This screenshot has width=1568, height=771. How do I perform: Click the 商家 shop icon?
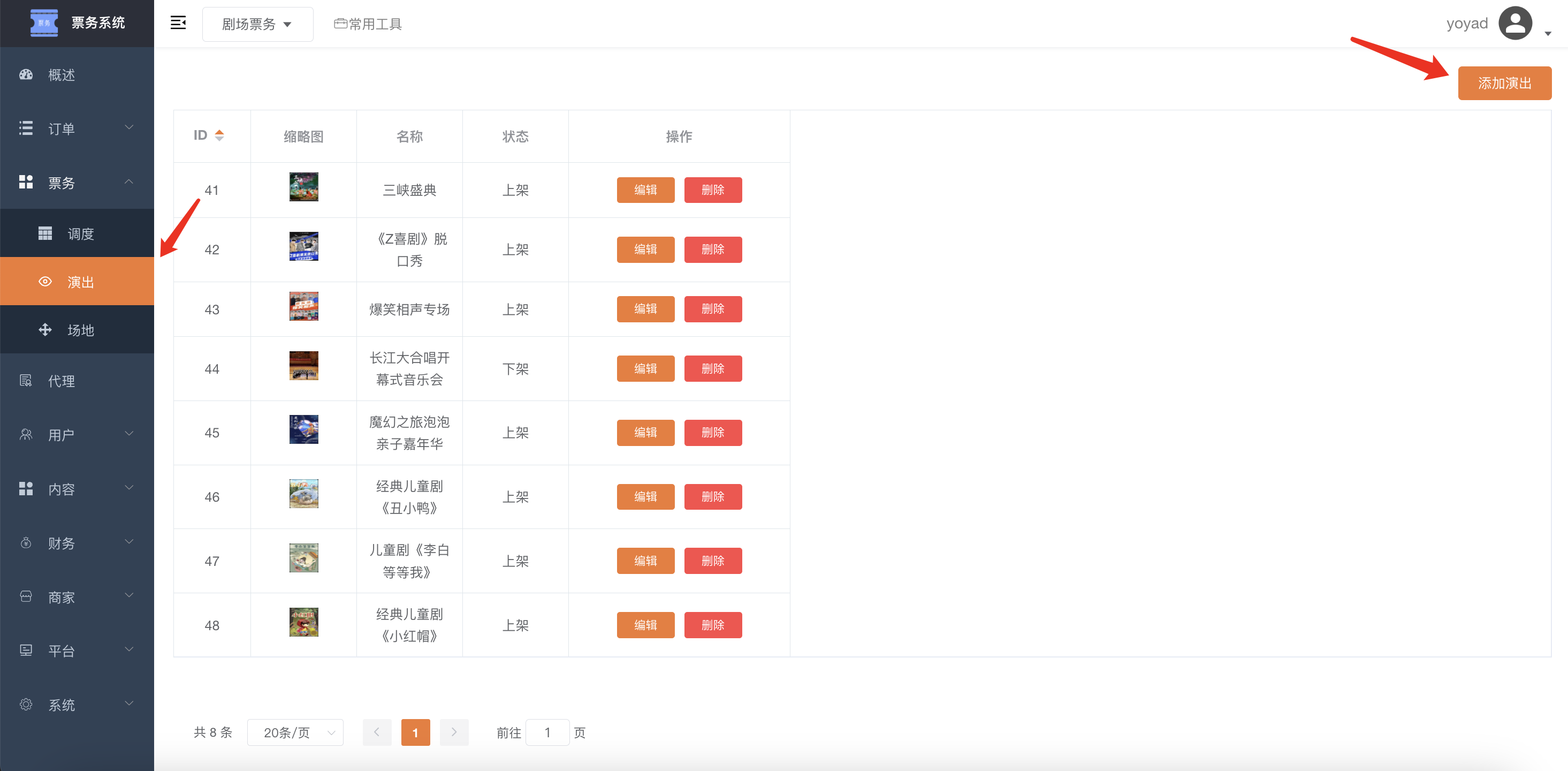click(x=26, y=596)
